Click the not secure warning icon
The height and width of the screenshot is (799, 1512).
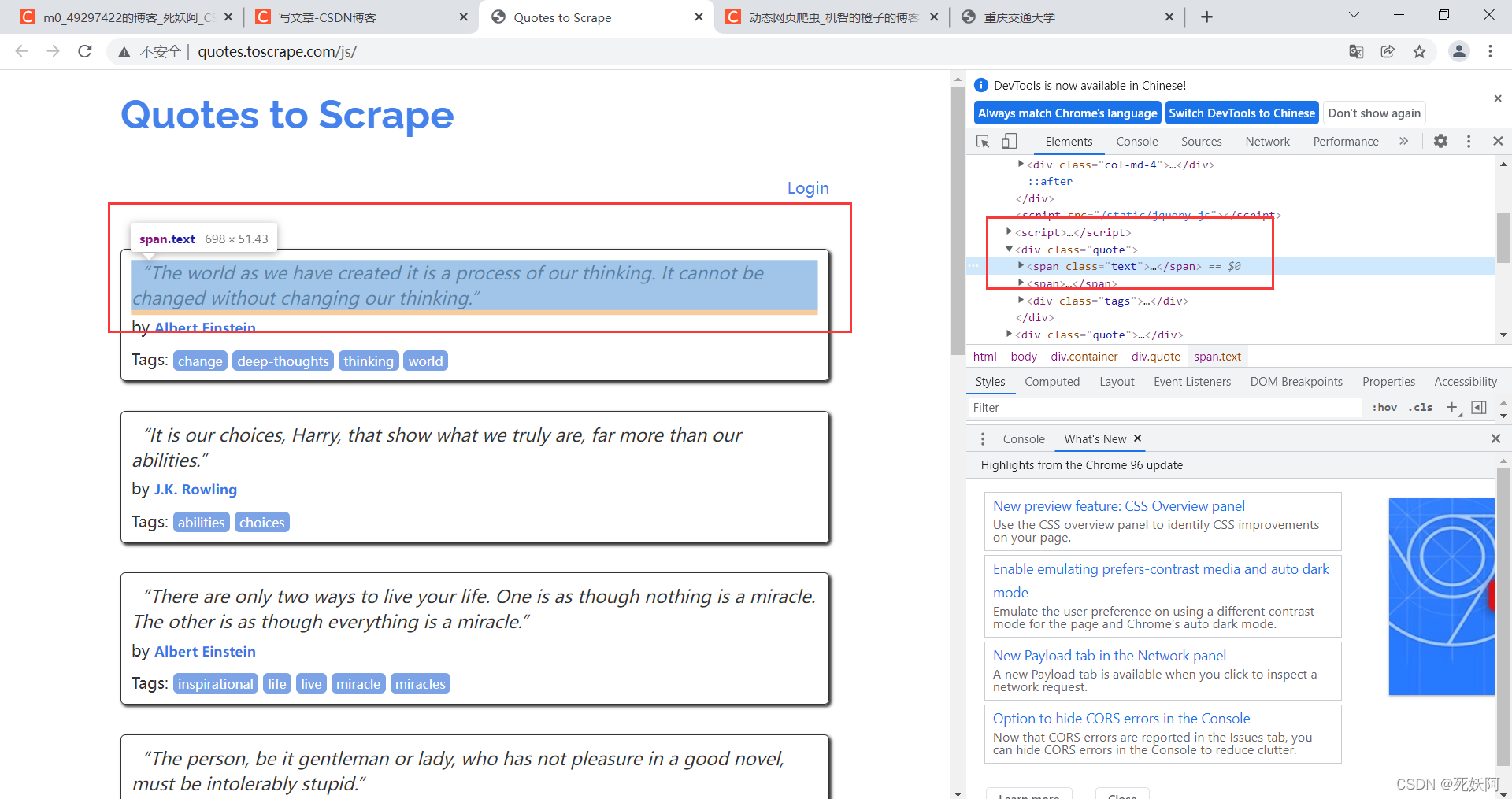coord(124,52)
